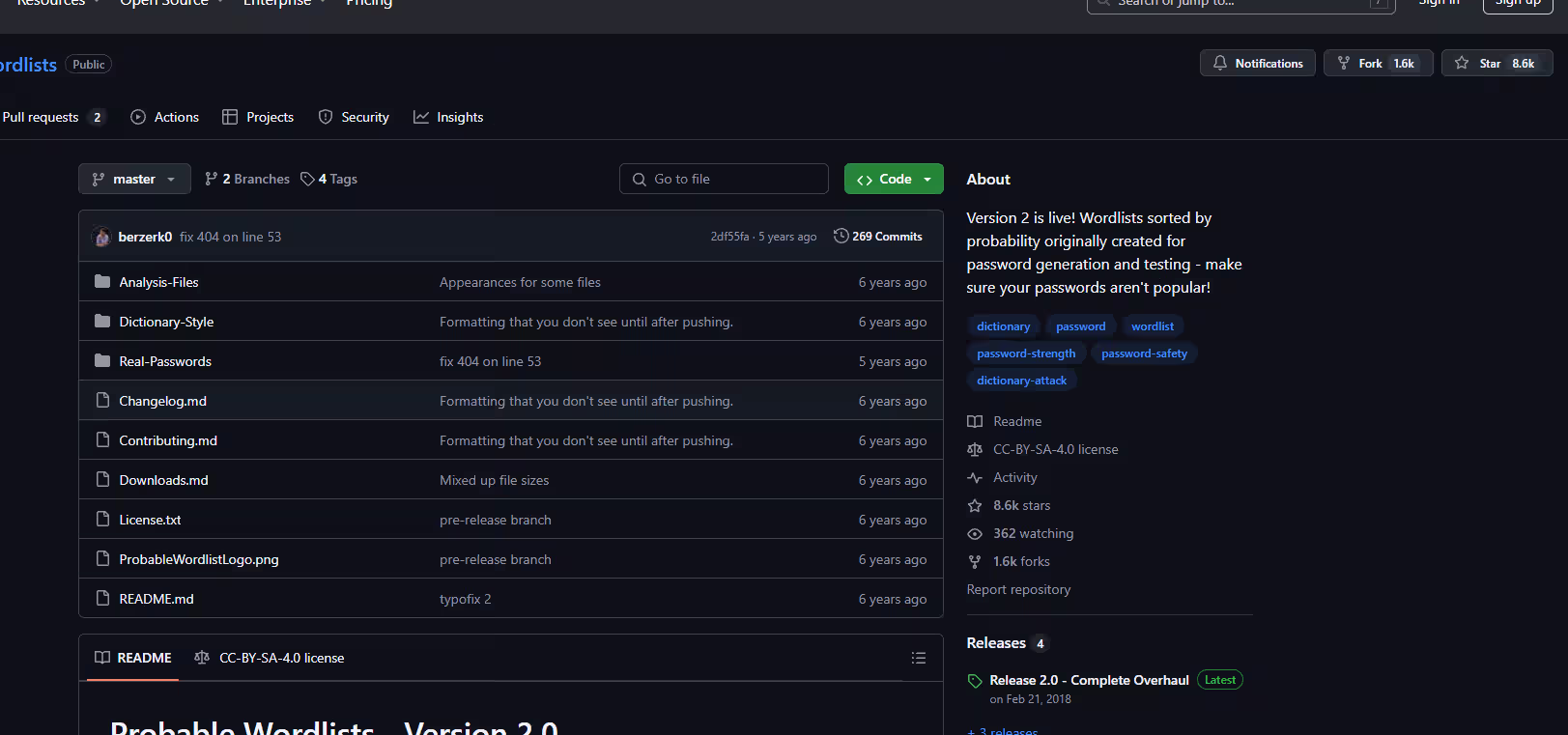Open the README.md file
1568x735 pixels.
tap(157, 599)
